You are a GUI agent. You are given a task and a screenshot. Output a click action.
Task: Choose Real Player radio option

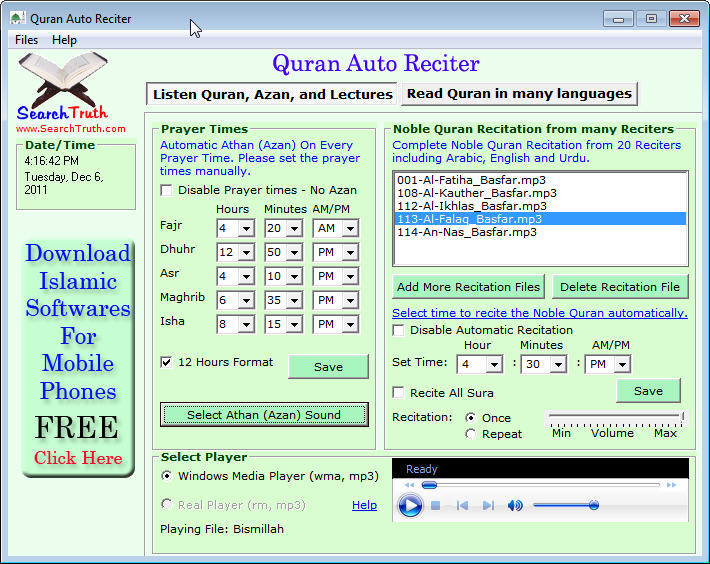coord(167,505)
